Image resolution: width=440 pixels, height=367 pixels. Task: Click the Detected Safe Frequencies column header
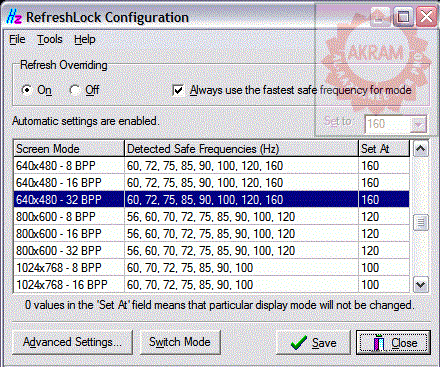pyautogui.click(x=241, y=149)
